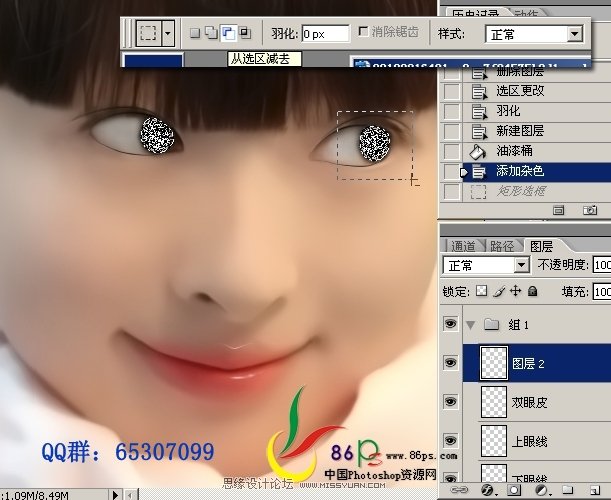Create a new snapshot with camera icon
This screenshot has height=500, width=611.
[590, 210]
